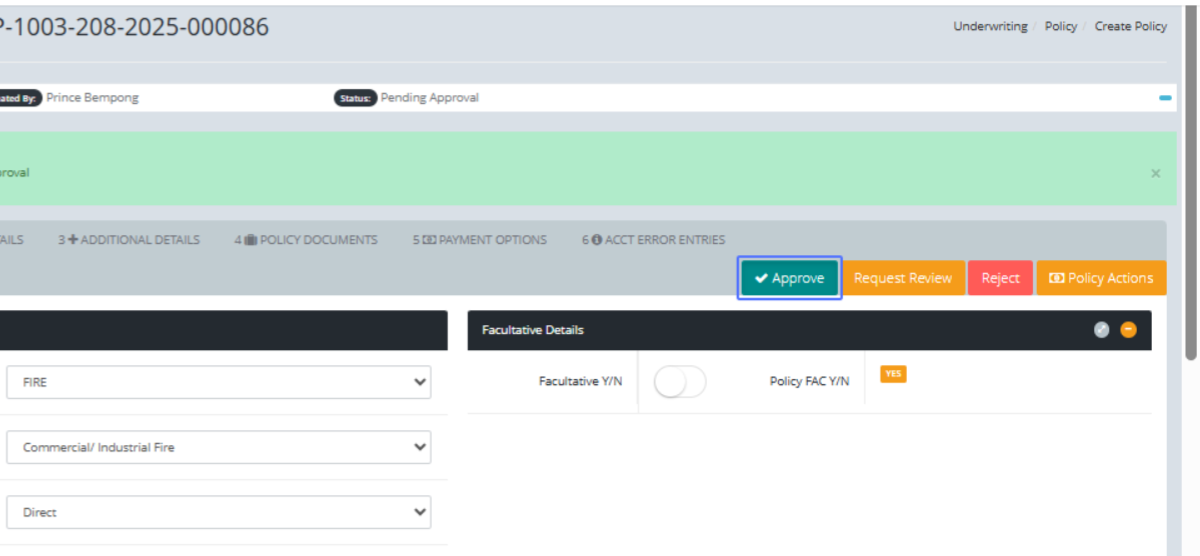This screenshot has height=556, width=1200.
Task: Click the Underwriting breadcrumb link
Action: [990, 27]
